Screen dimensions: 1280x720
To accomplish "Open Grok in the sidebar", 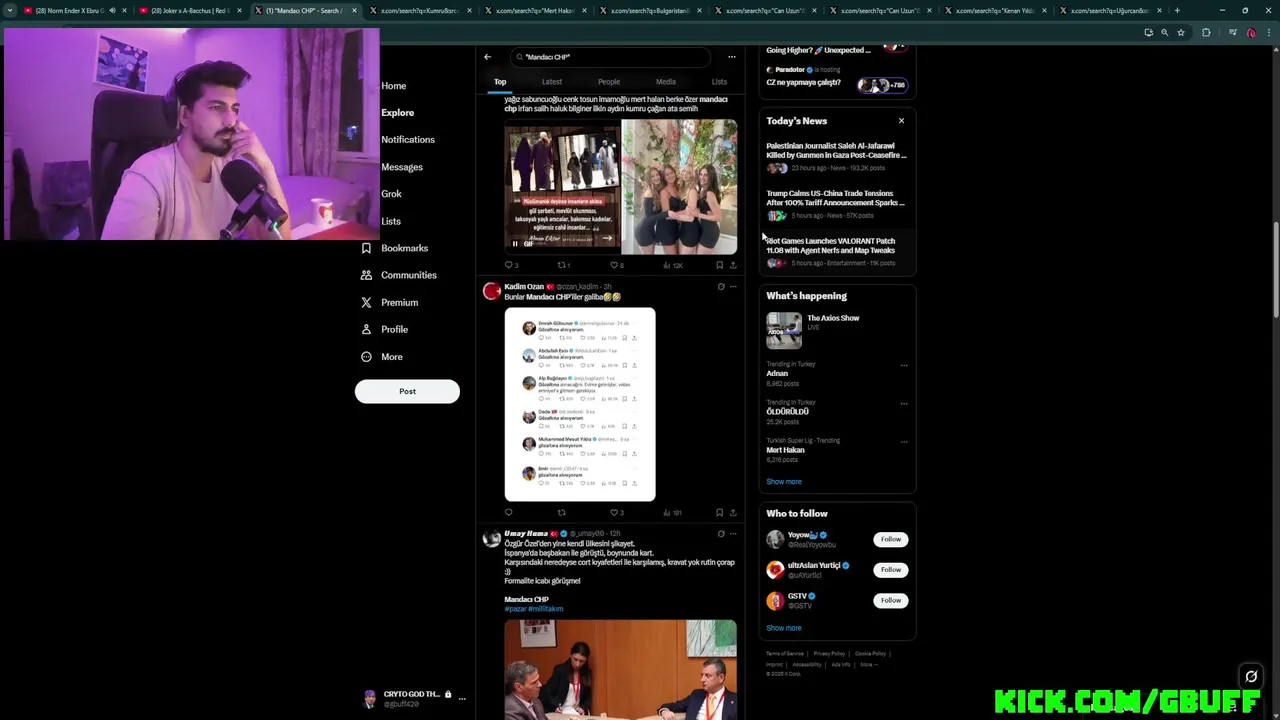I will pos(391,194).
